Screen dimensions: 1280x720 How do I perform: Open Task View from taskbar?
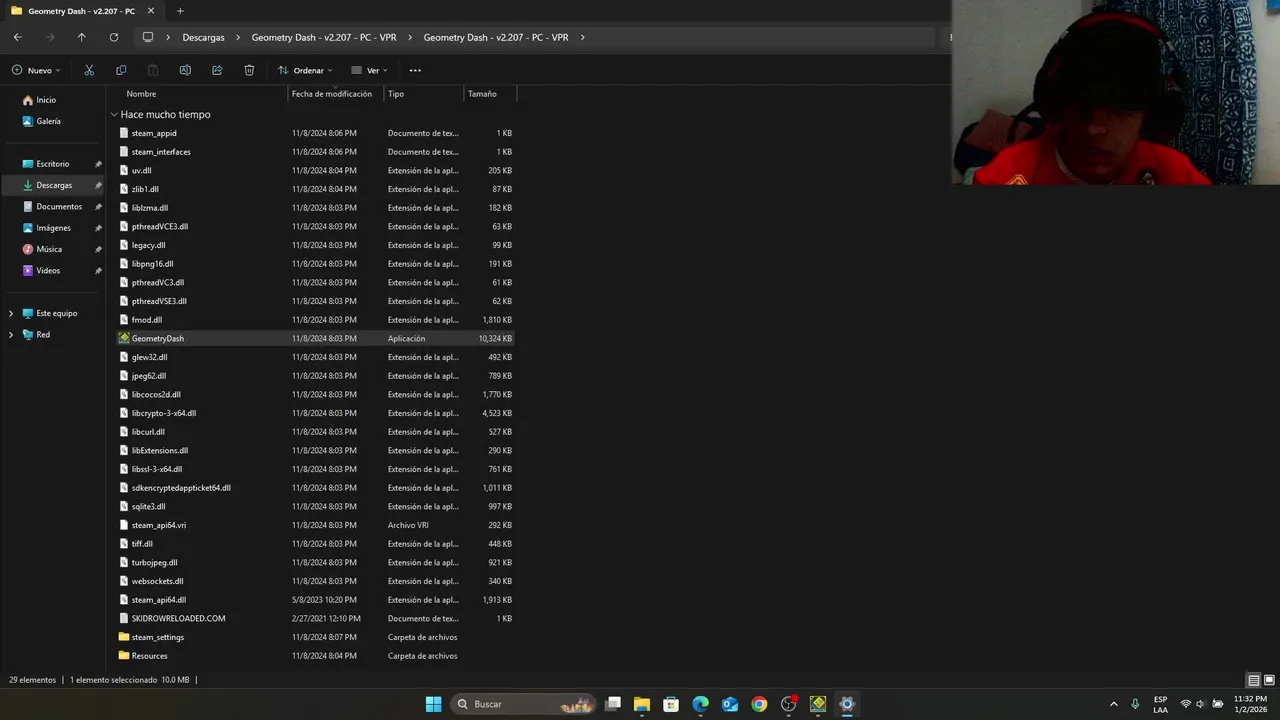[613, 704]
